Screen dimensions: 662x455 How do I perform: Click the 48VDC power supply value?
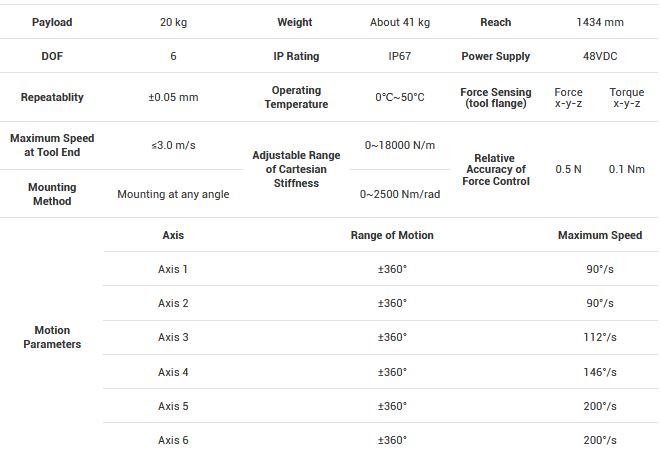(x=598, y=57)
